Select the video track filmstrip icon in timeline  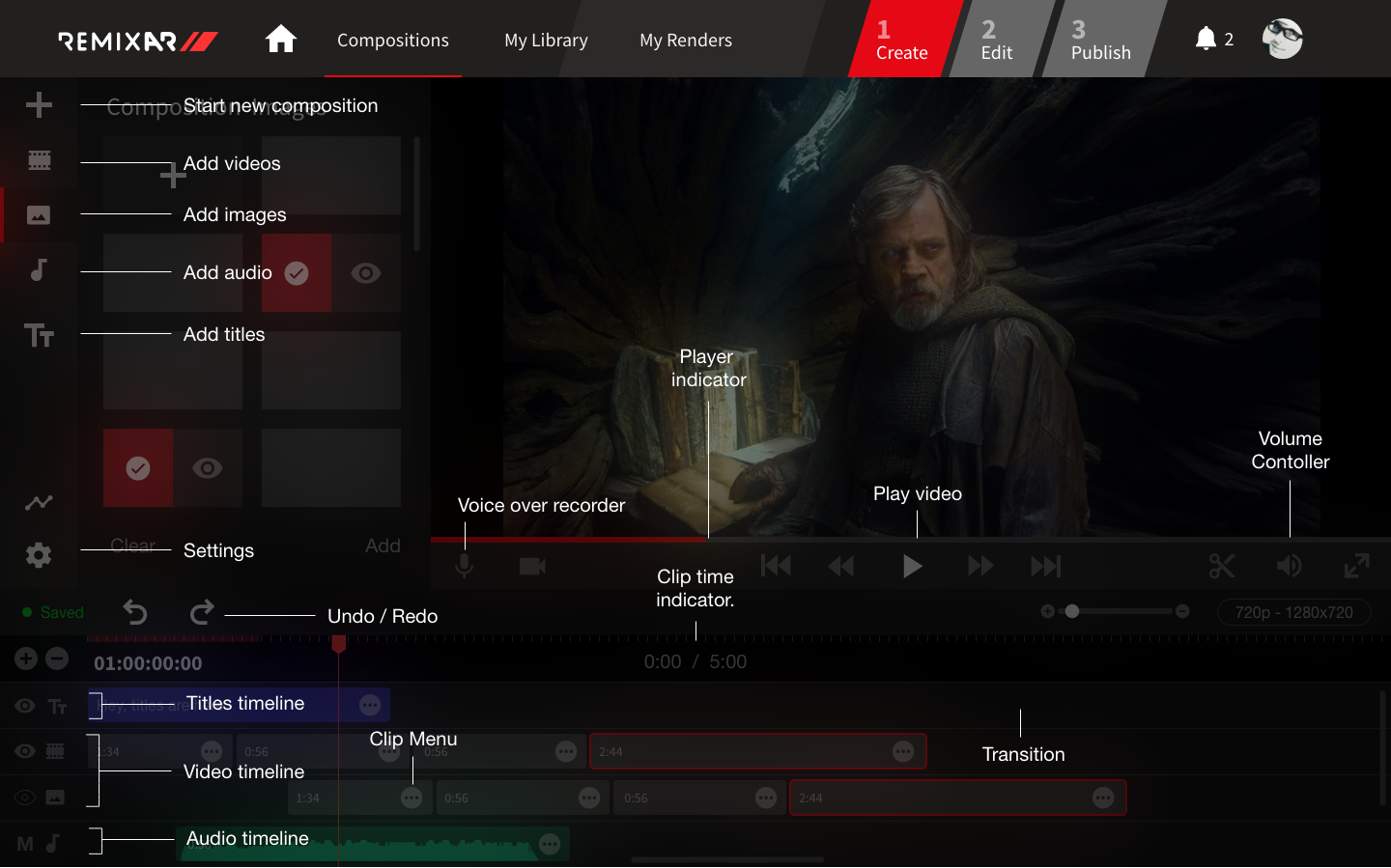click(55, 751)
